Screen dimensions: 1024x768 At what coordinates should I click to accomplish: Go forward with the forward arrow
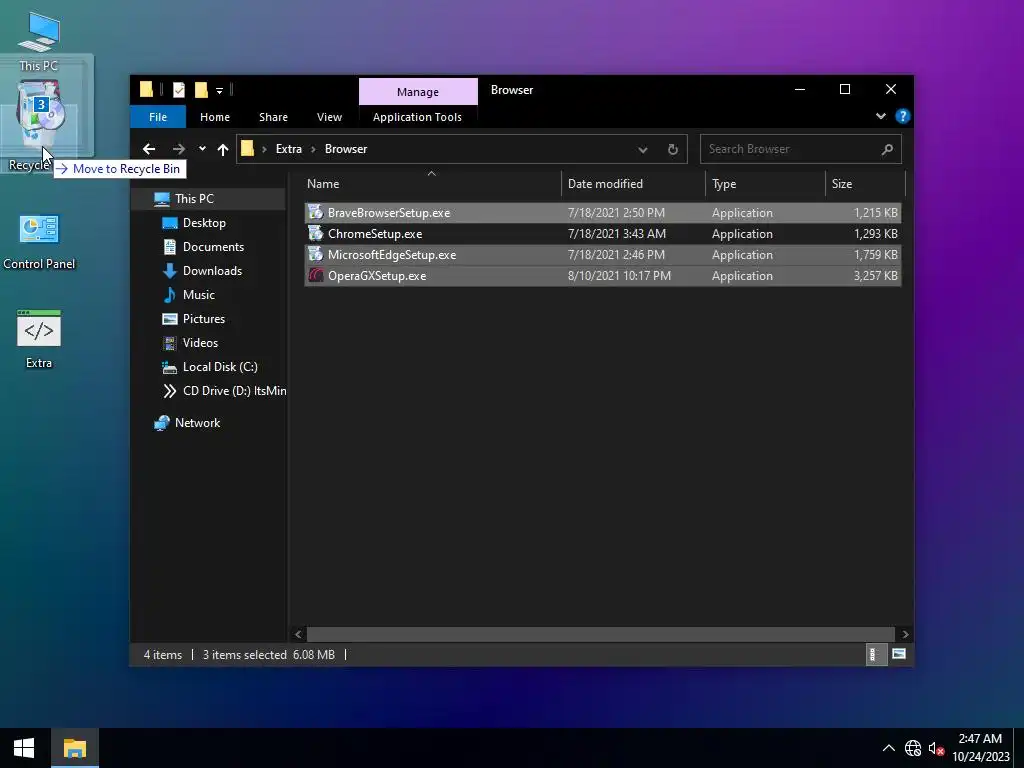click(x=178, y=149)
